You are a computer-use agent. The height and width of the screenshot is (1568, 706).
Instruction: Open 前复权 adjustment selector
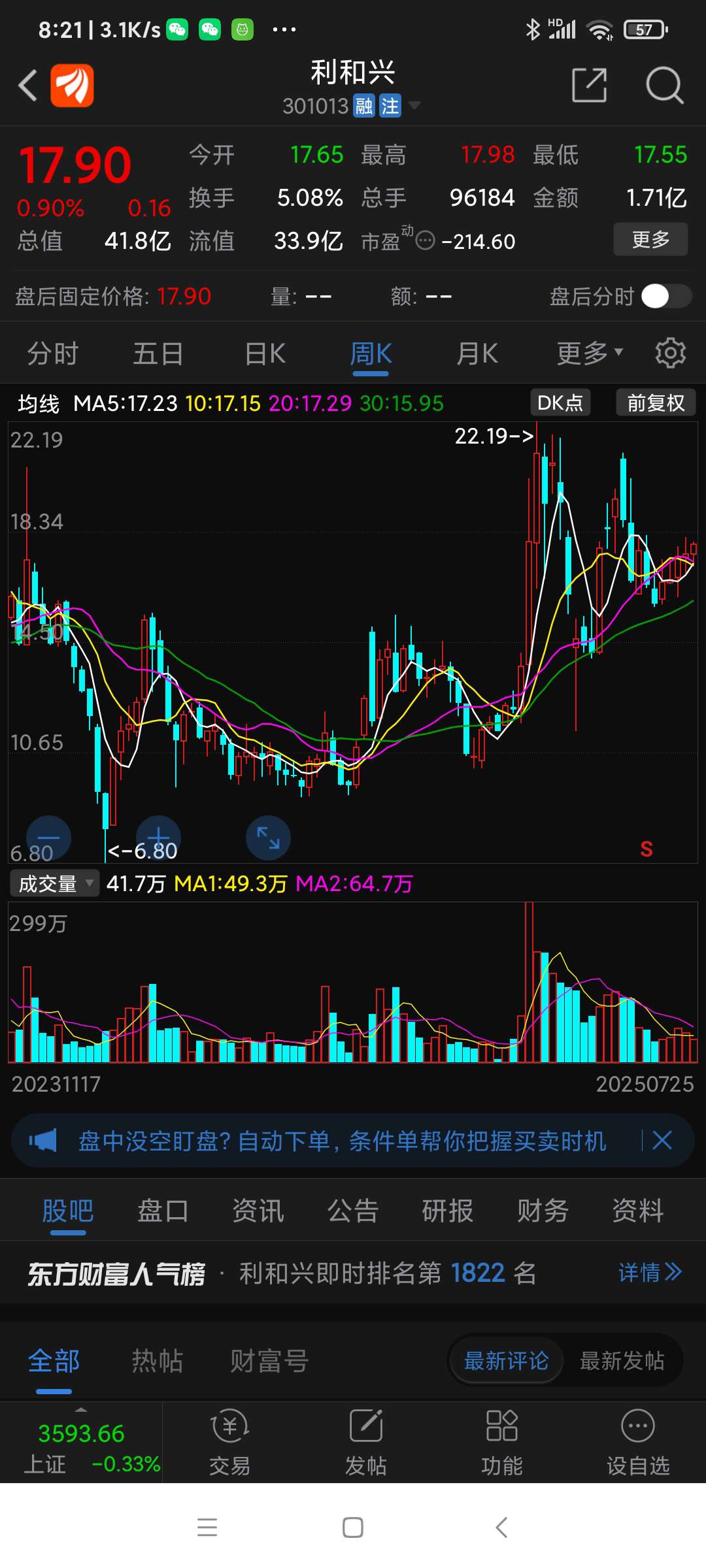click(x=656, y=402)
